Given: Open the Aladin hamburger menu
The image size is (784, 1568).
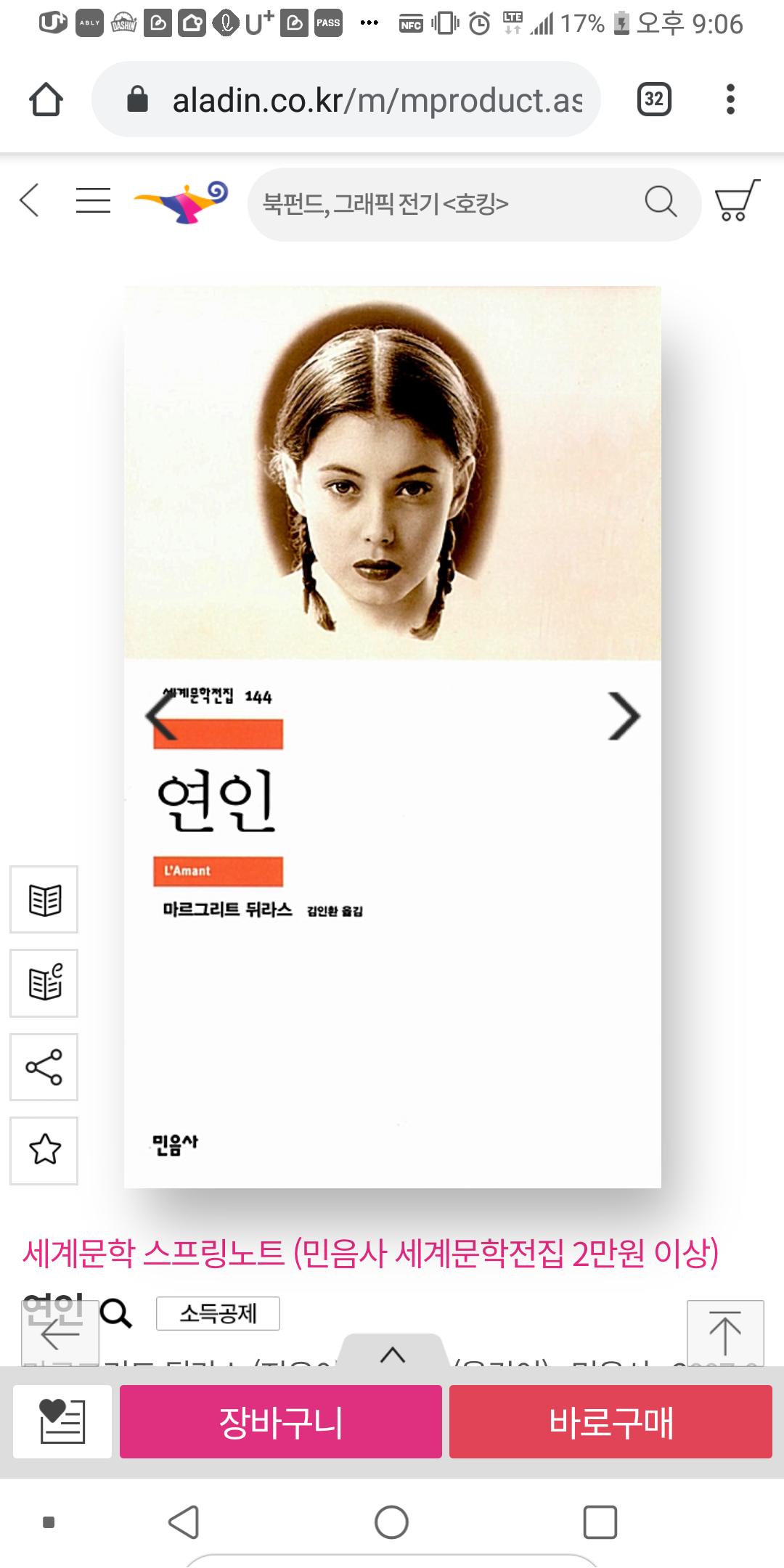Looking at the screenshot, I should click(94, 201).
